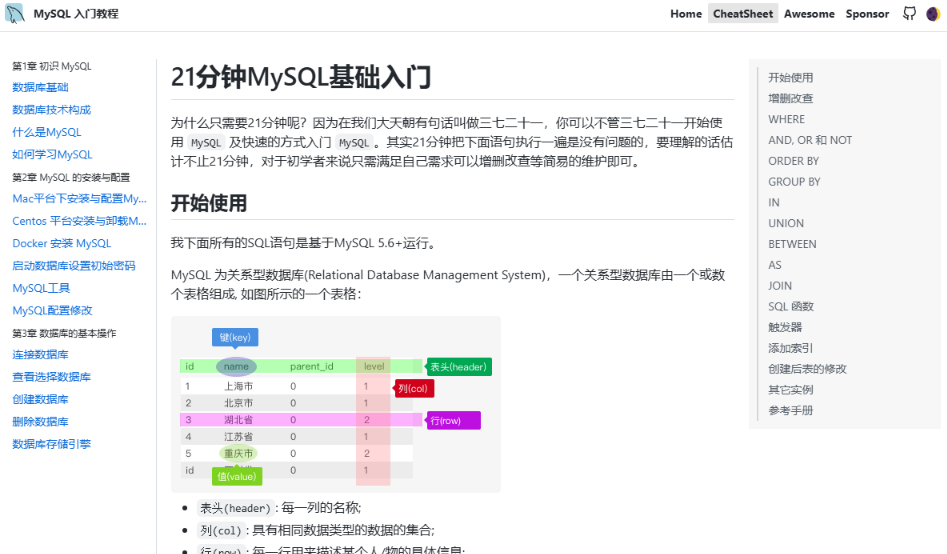Click the 21分钟MySQL基础入门 page title
The height and width of the screenshot is (554, 947).
[x=301, y=77]
